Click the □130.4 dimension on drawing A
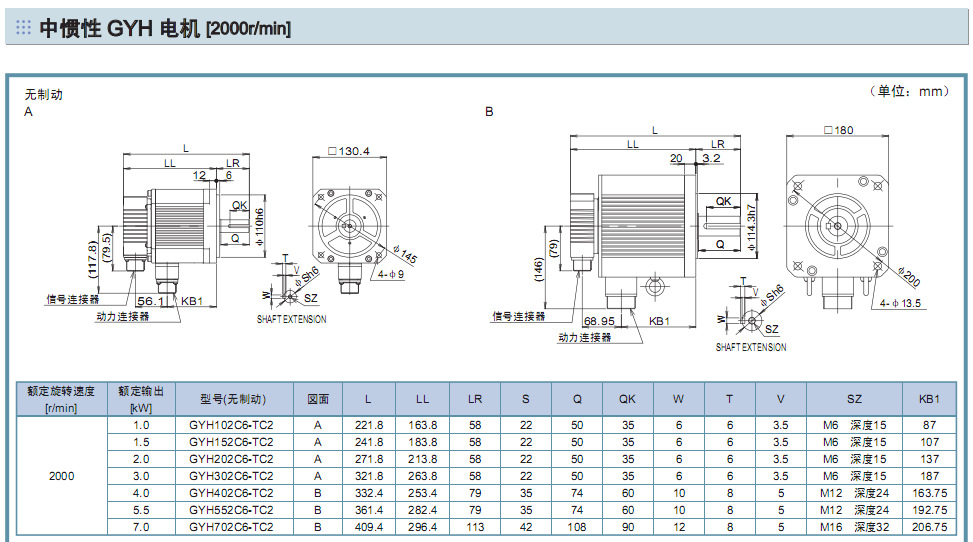Image resolution: width=973 pixels, height=542 pixels. tap(349, 151)
